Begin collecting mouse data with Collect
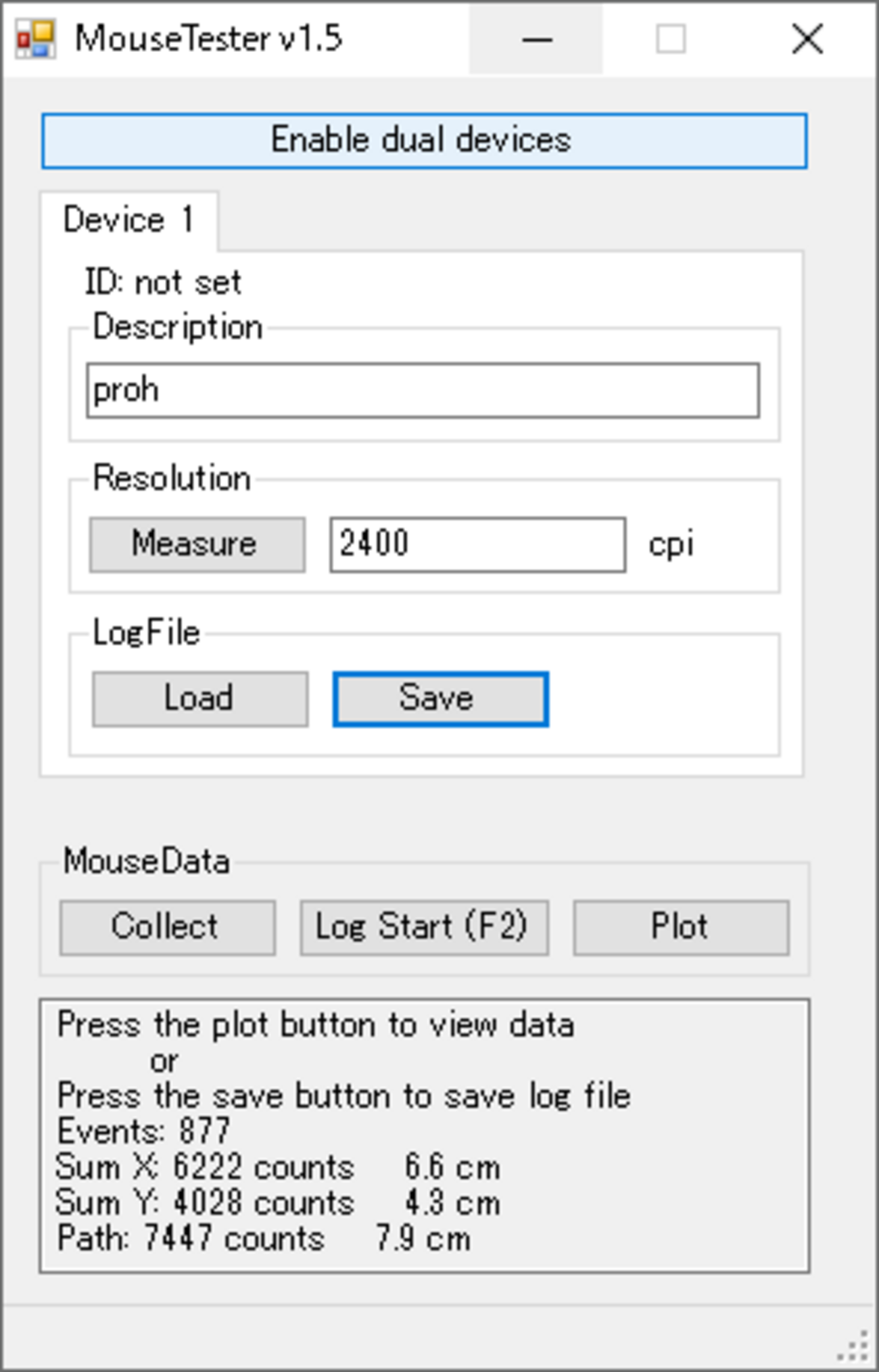Viewport: 879px width, 1372px height. [167, 927]
